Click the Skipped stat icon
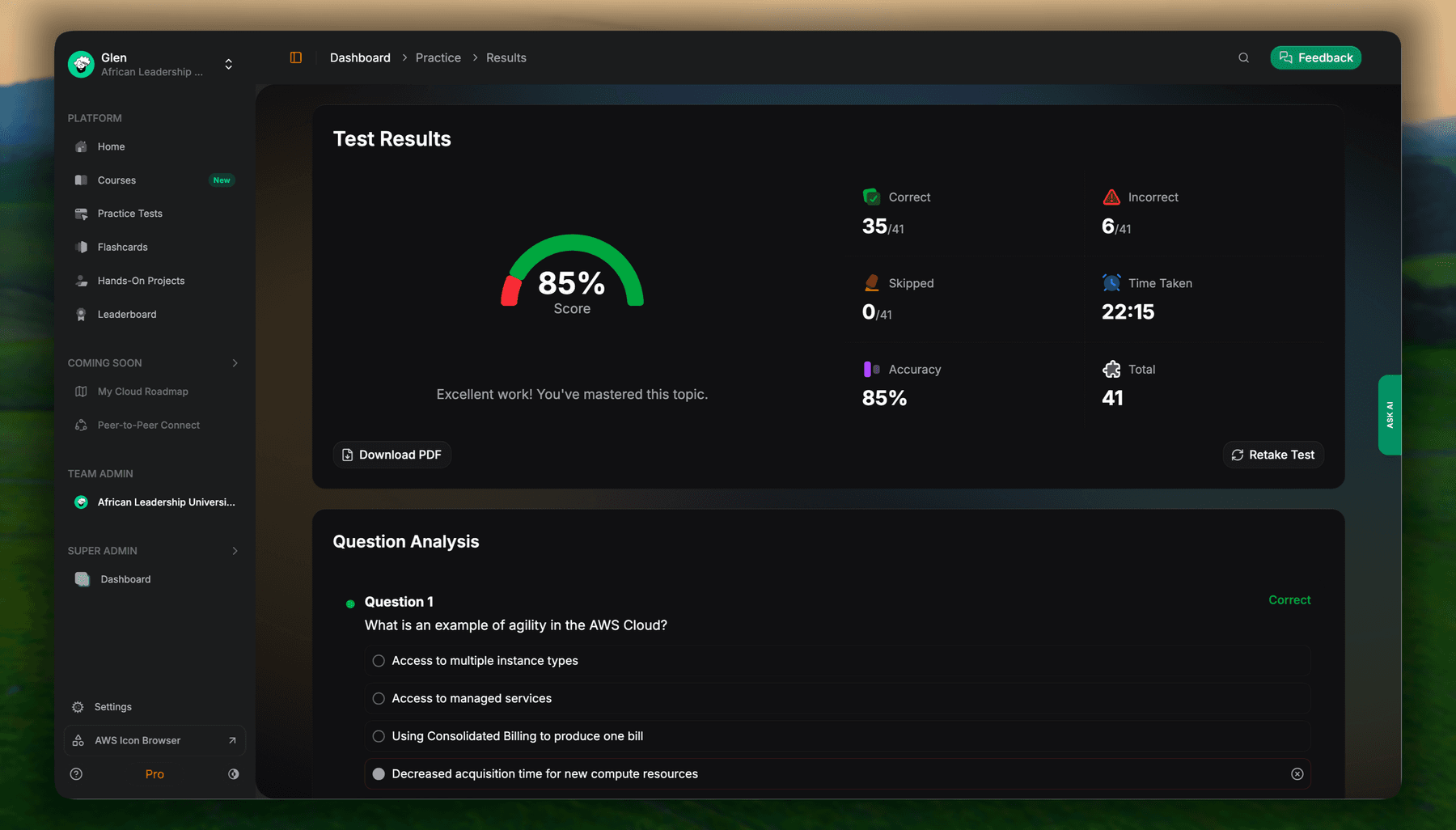Screen dimensions: 1456x830 pos(871,282)
